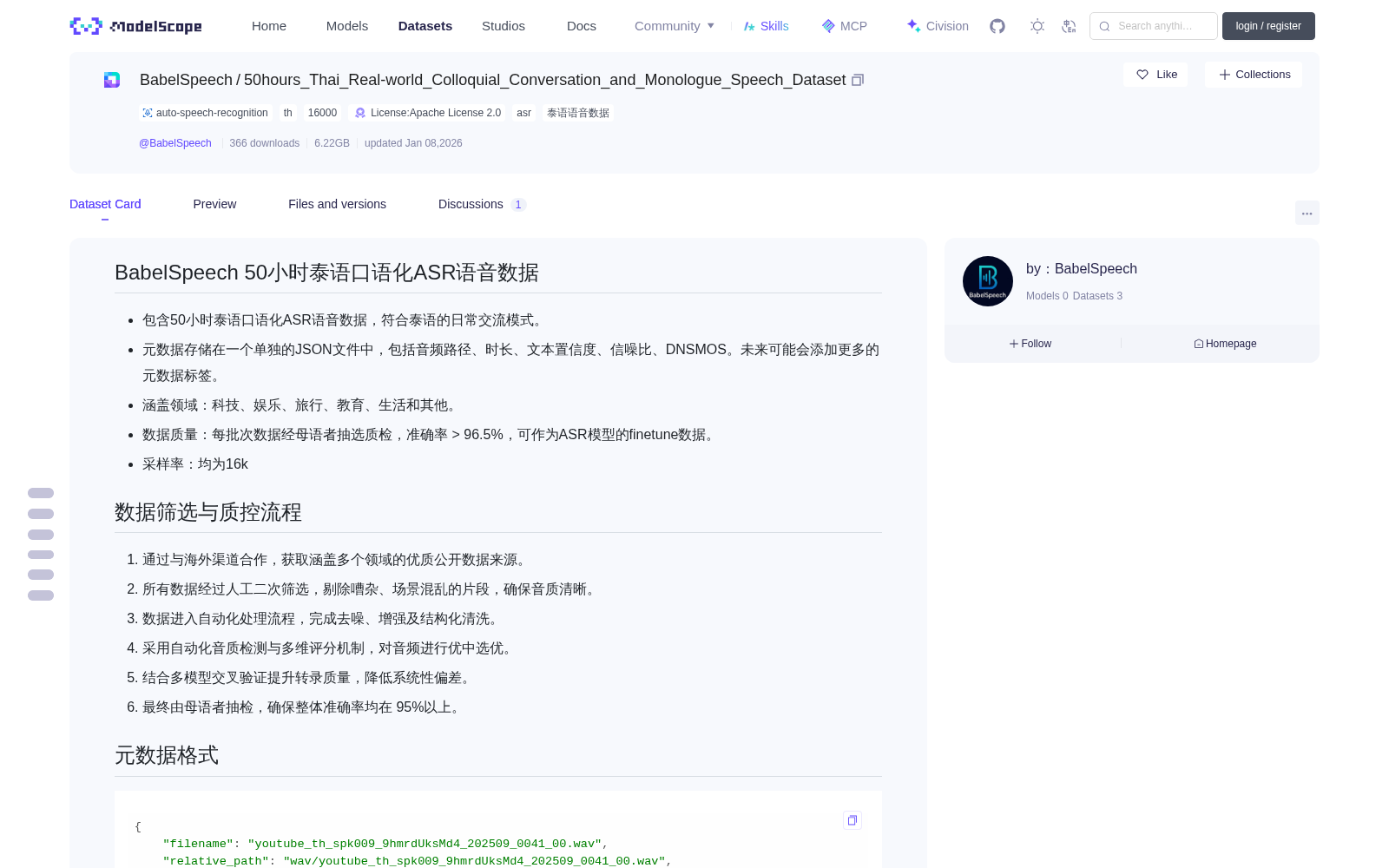Click the 数据筛选与质控流程 heading
Image resolution: width=1389 pixels, height=868 pixels.
[208, 512]
